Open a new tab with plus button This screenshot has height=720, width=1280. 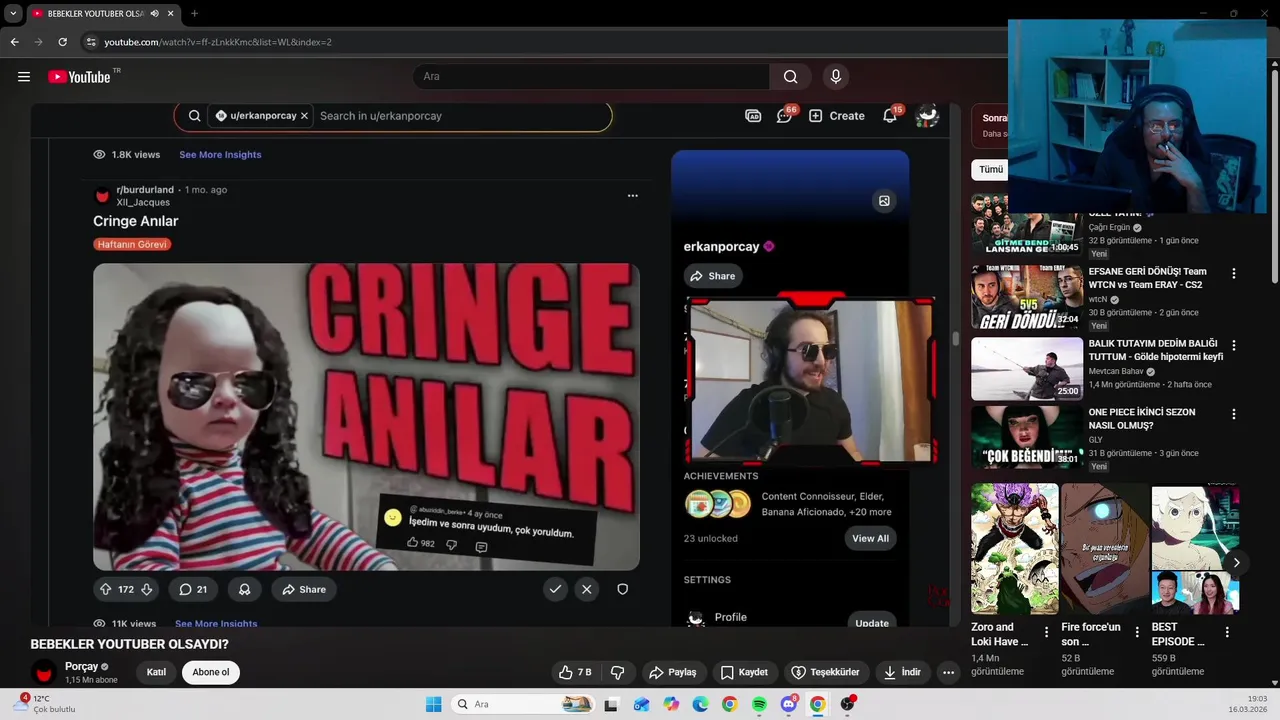click(194, 14)
